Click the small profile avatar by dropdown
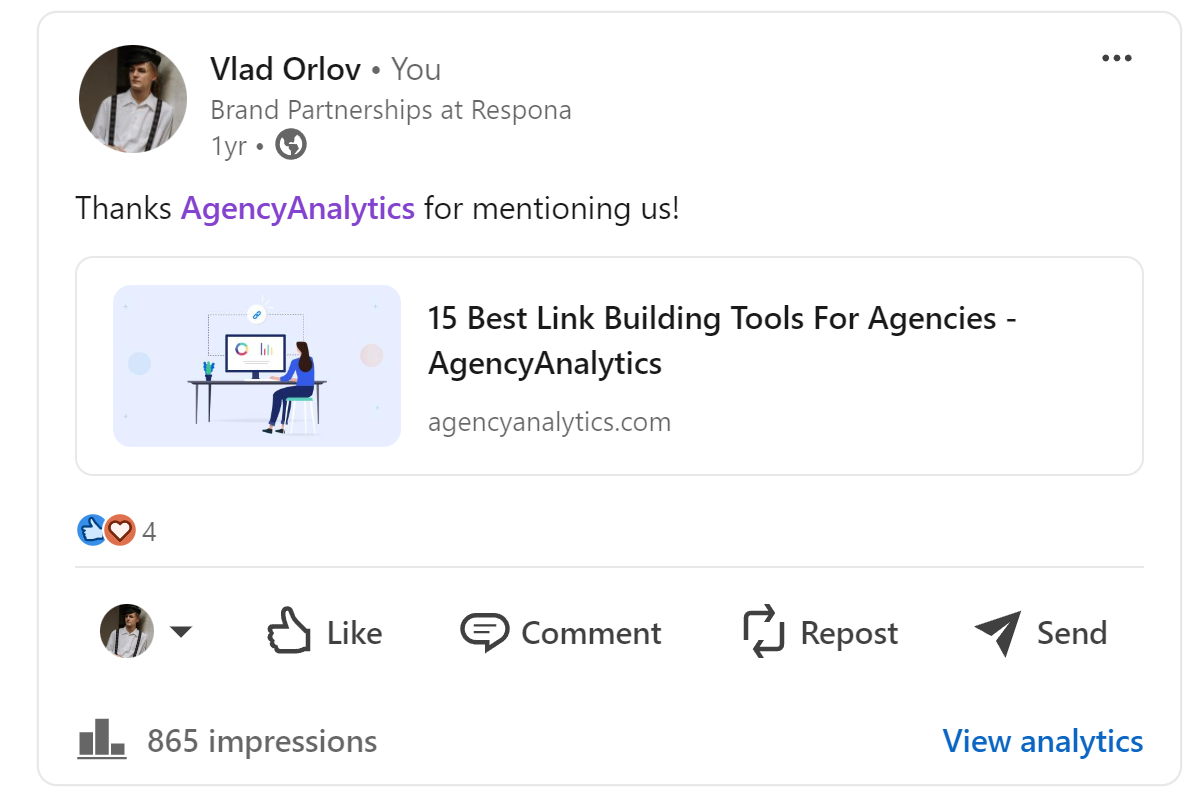Viewport: 1203px width, 807px height. [127, 632]
